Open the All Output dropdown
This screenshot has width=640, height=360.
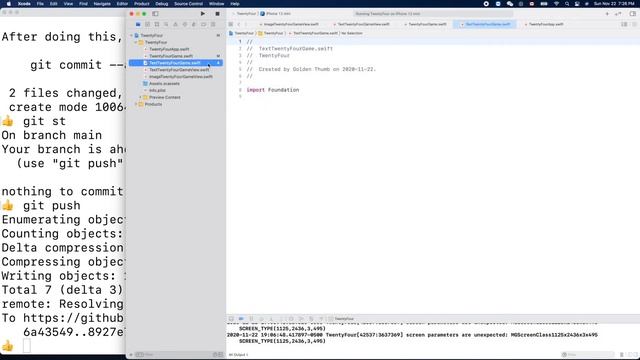238,355
